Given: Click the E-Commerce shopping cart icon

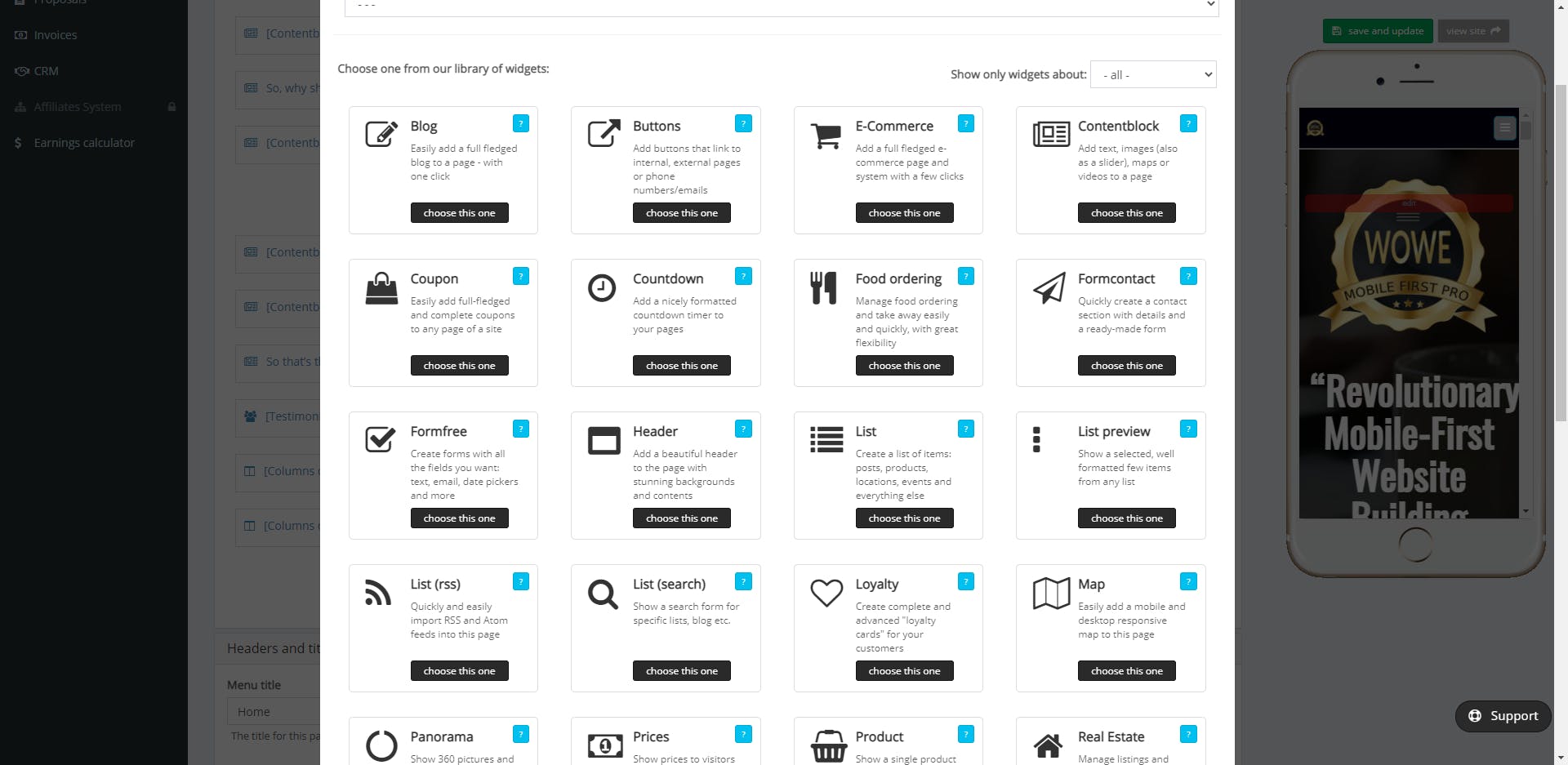Looking at the screenshot, I should click(826, 136).
